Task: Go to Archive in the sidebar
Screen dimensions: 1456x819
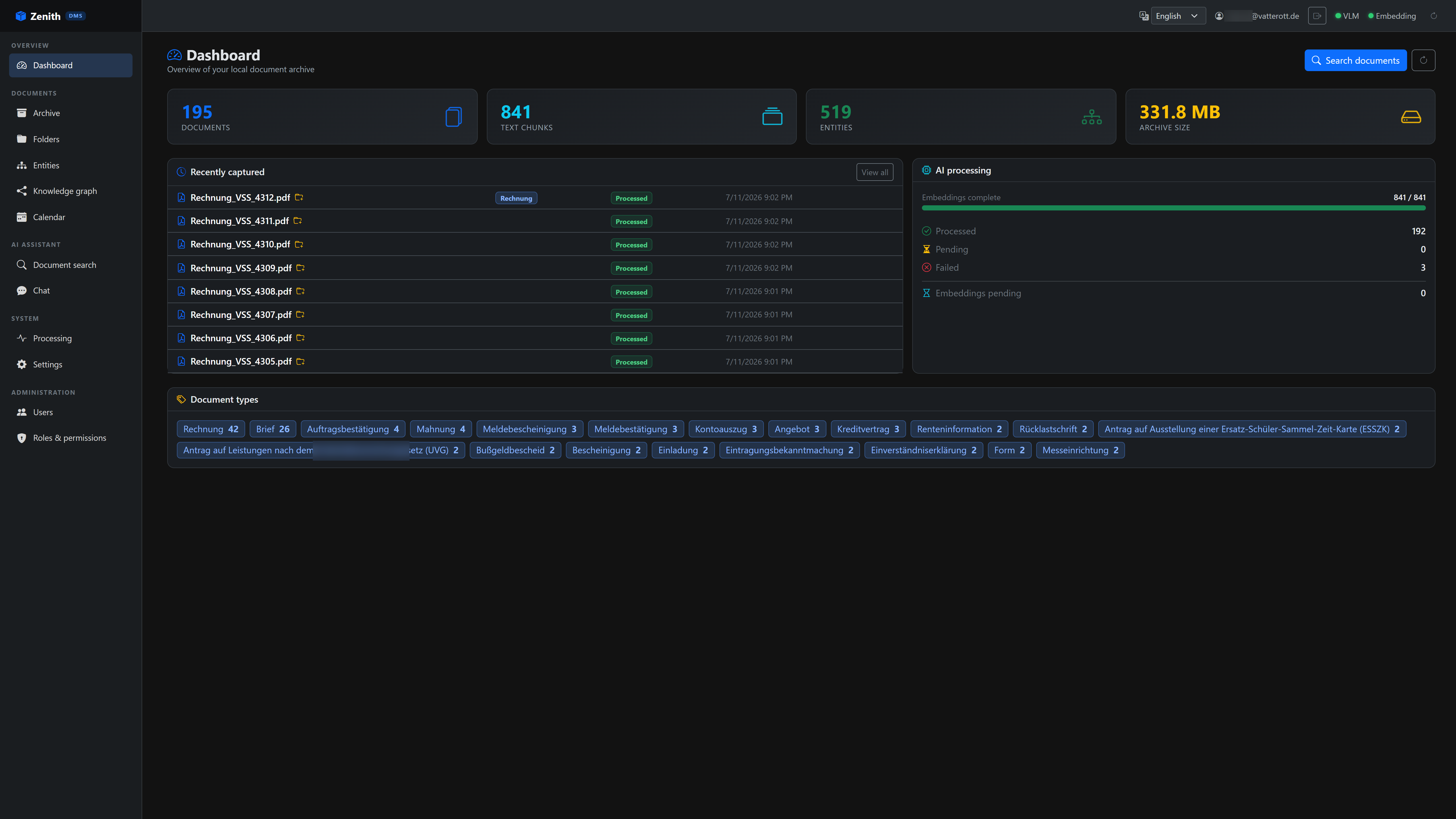Action: [71, 113]
